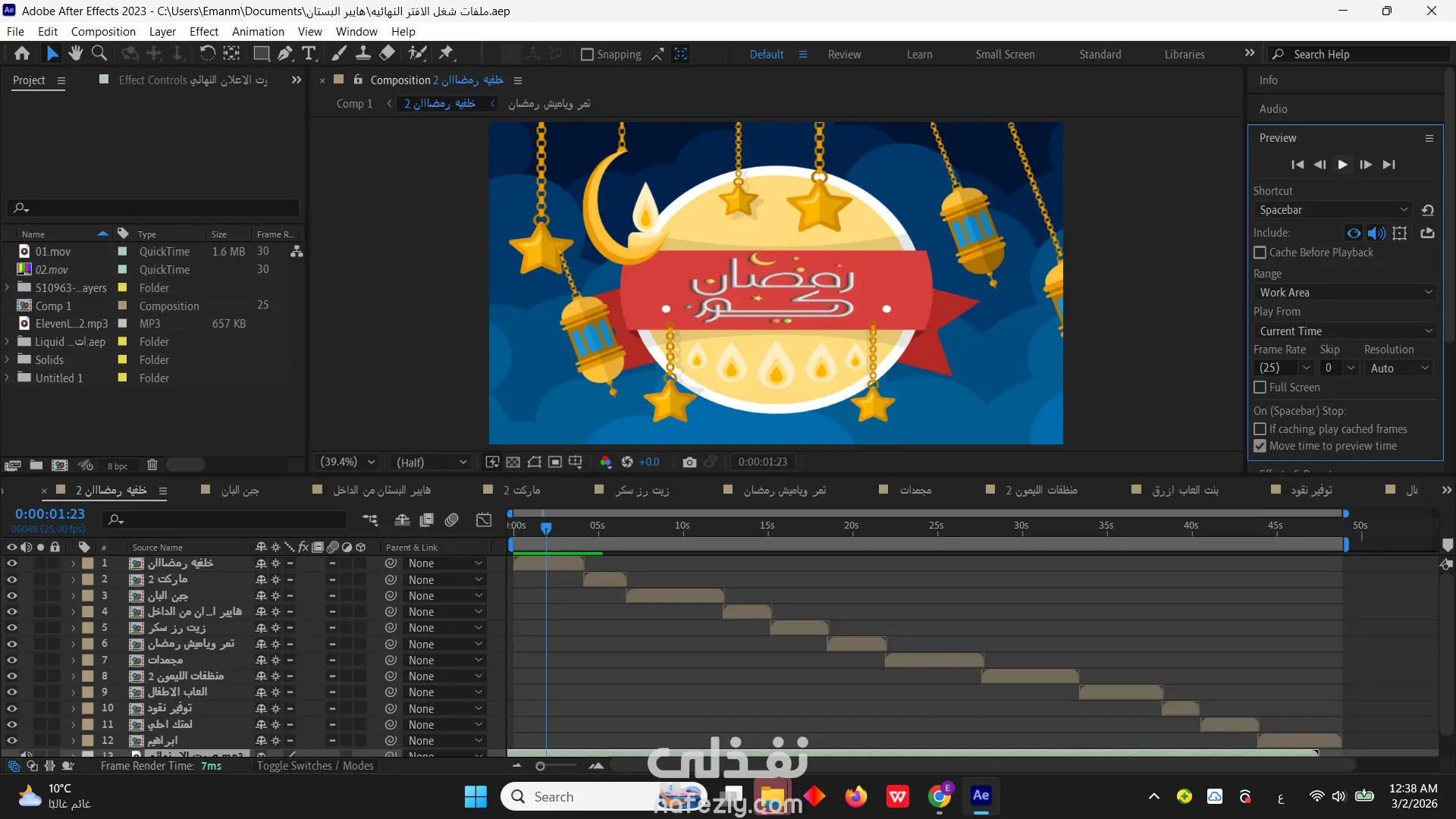Open the Animation menu
1456x819 pixels.
pyautogui.click(x=258, y=32)
